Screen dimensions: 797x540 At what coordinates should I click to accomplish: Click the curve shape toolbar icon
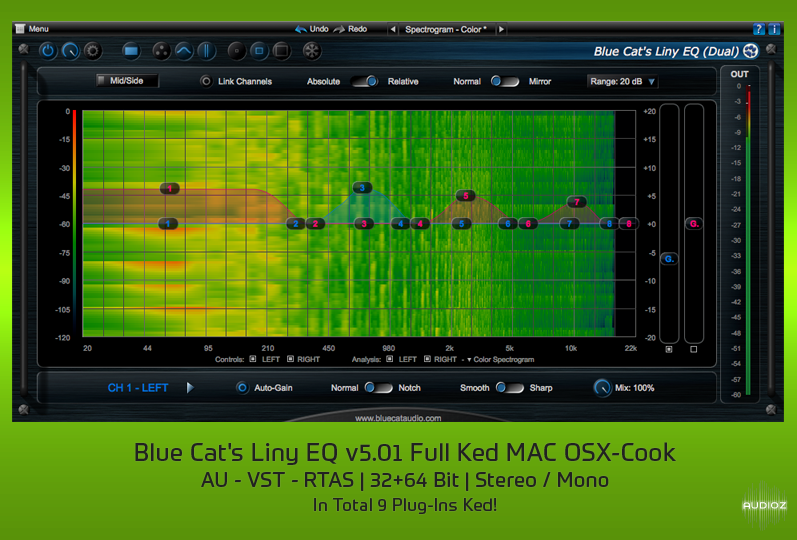[184, 50]
